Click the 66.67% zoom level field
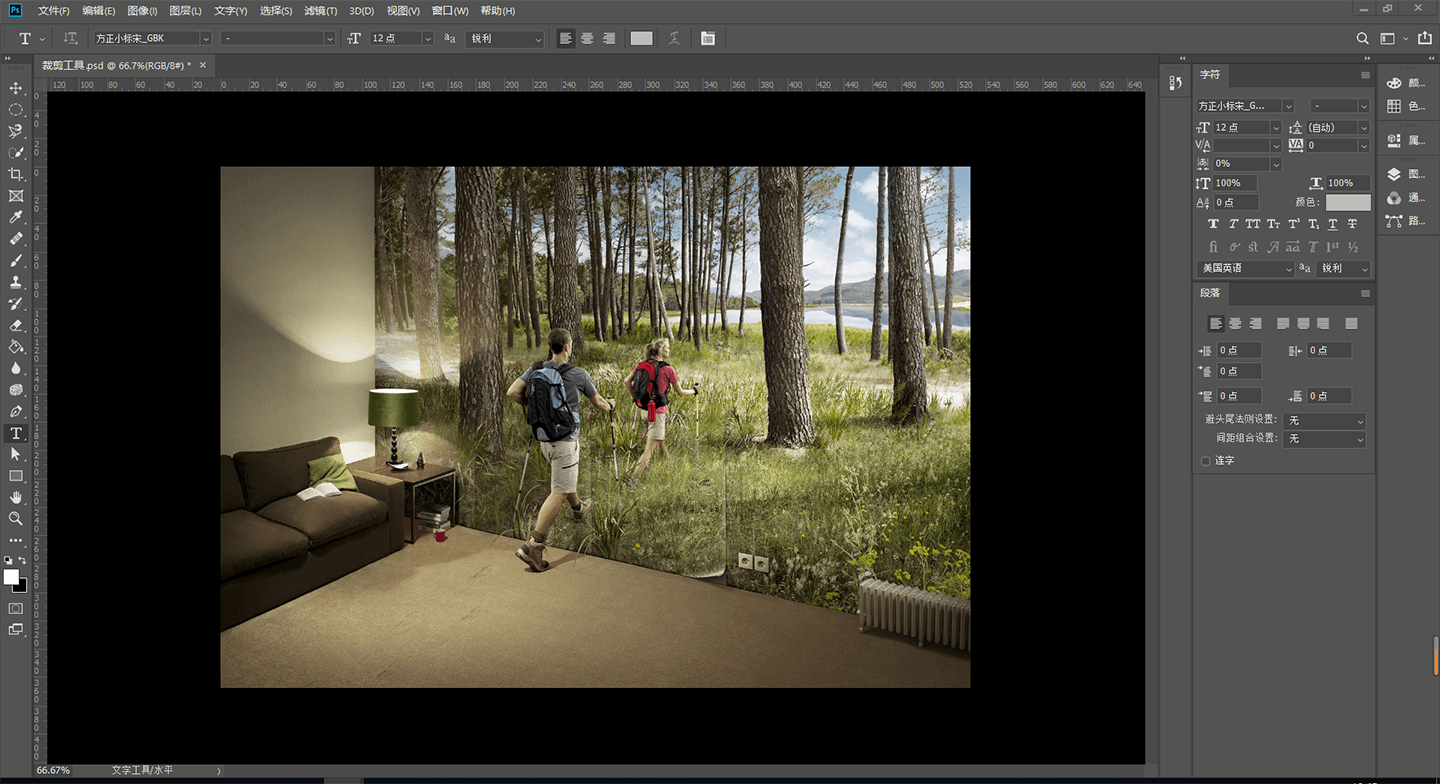Screen dimensions: 1440x784 point(54,771)
